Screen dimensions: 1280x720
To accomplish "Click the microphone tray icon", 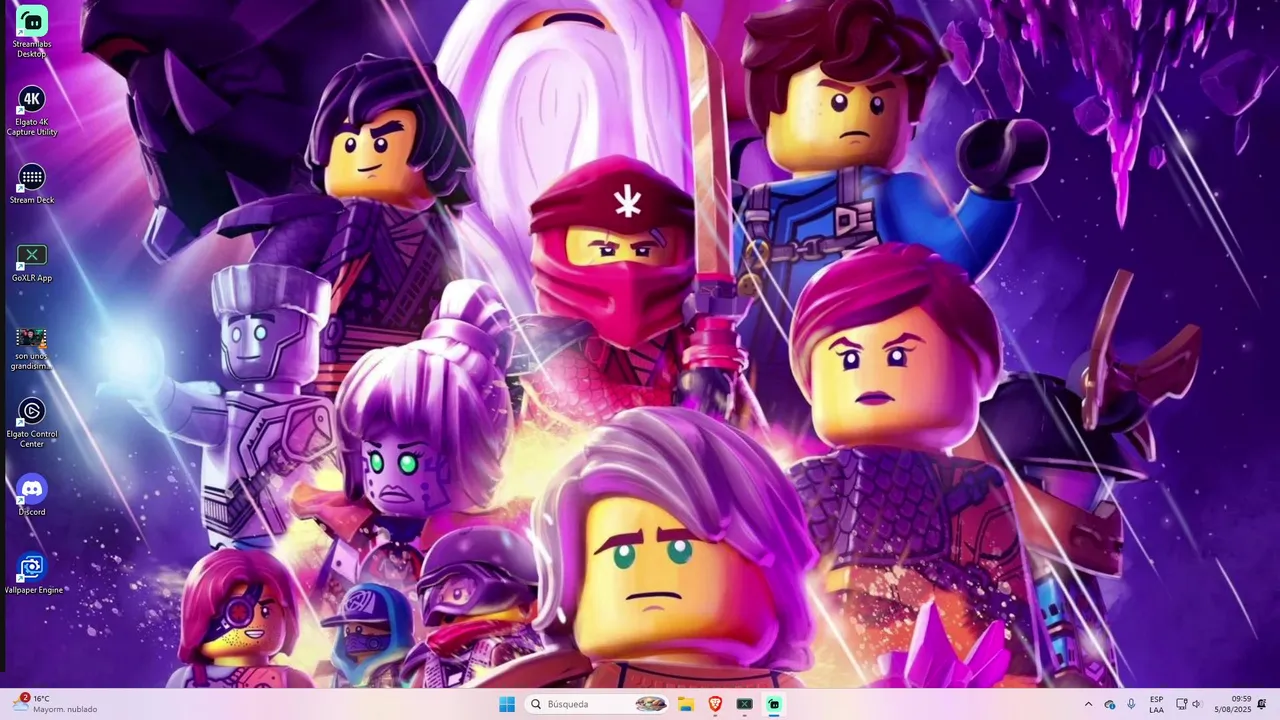I will 1131,704.
